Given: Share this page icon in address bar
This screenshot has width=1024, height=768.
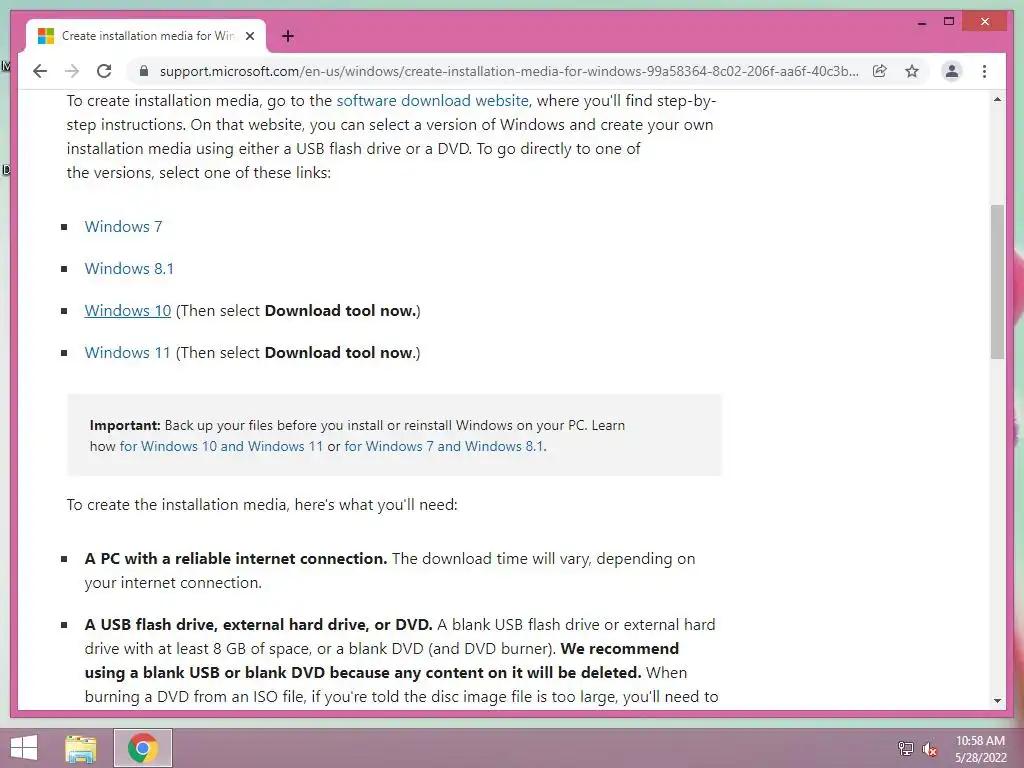Looking at the screenshot, I should [880, 71].
